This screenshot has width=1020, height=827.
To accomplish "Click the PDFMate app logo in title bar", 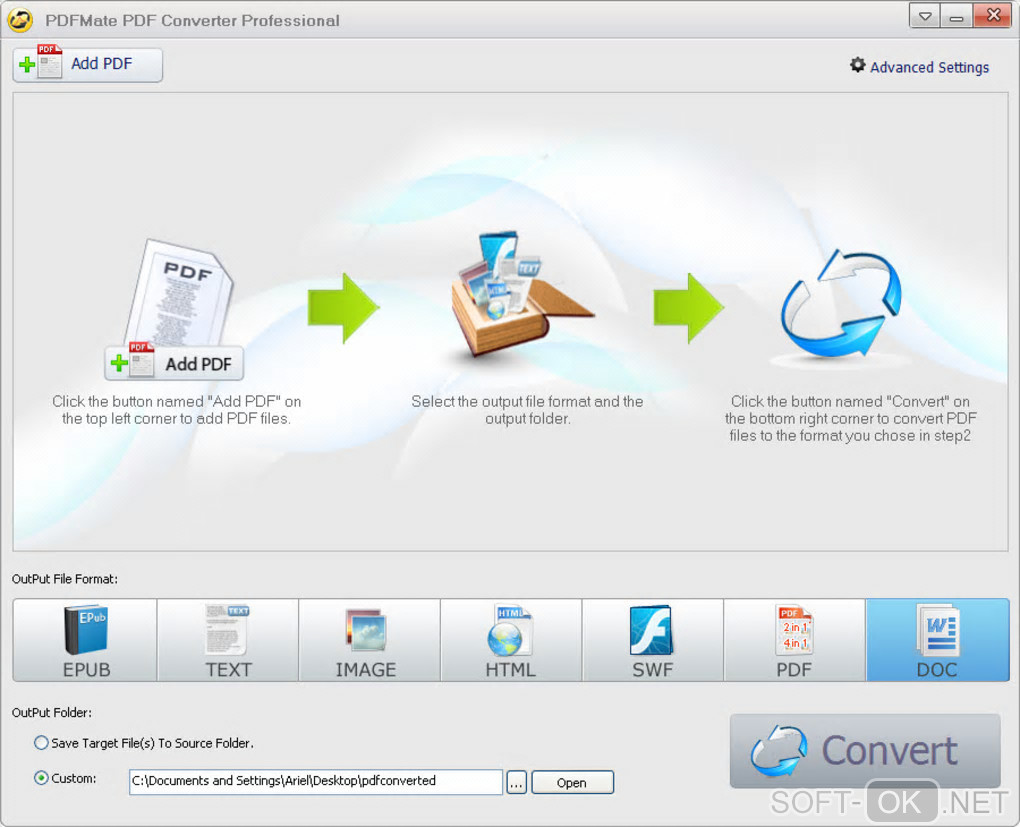I will pos(20,20).
